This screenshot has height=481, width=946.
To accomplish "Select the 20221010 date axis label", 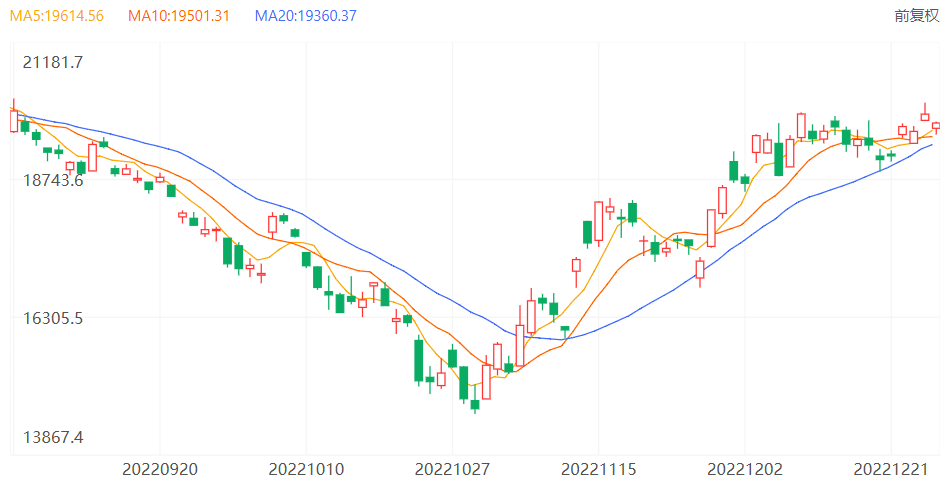I will point(306,469).
